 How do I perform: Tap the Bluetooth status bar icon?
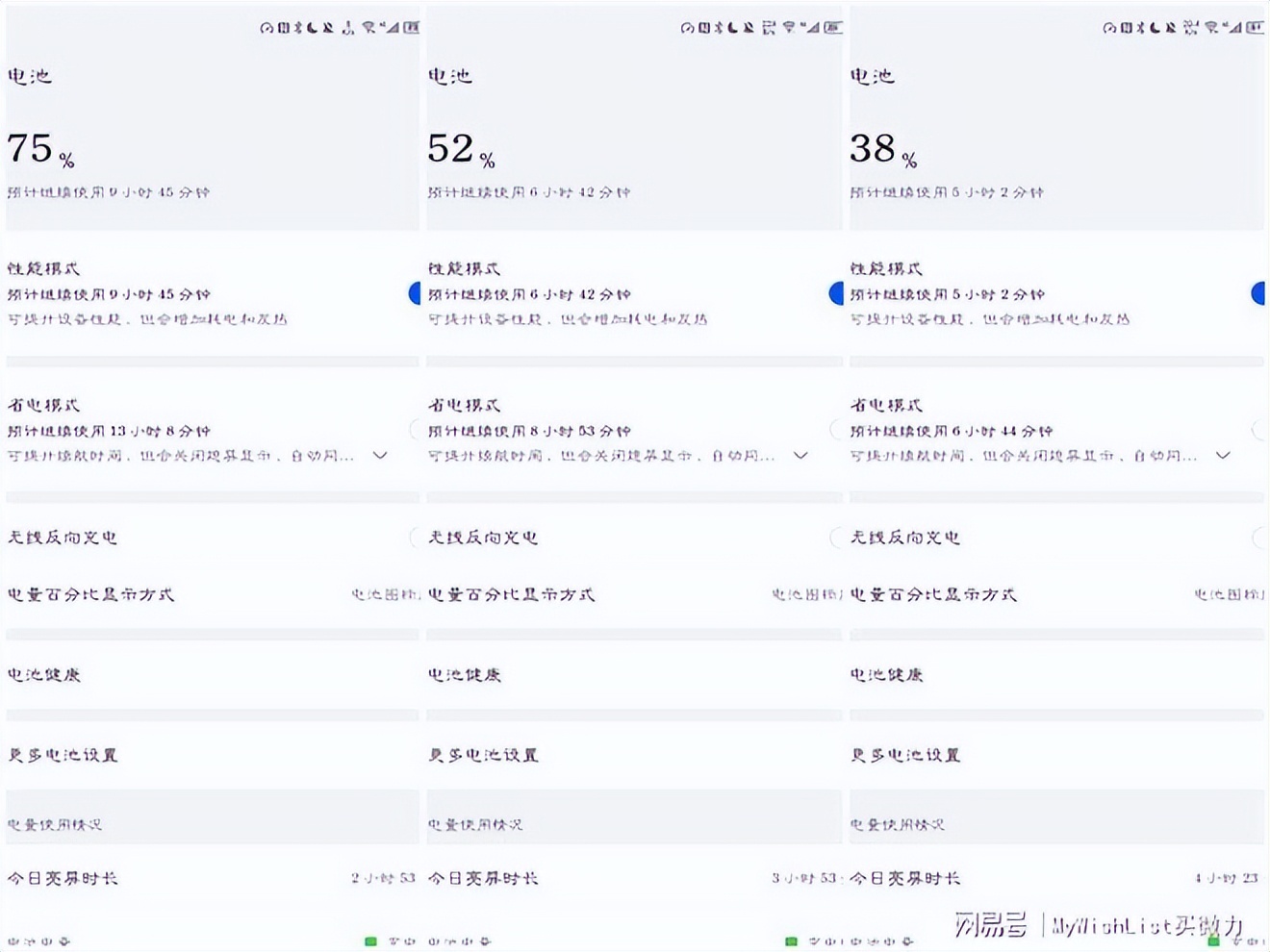(x=297, y=29)
